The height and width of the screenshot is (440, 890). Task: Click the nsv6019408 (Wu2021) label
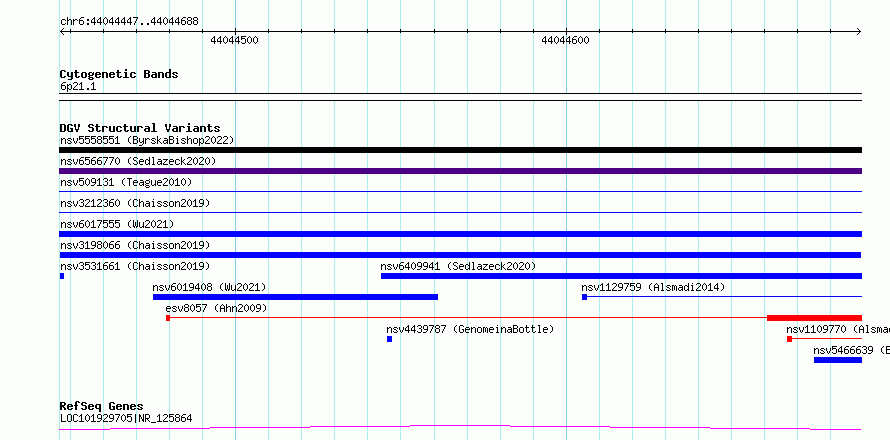(x=209, y=287)
